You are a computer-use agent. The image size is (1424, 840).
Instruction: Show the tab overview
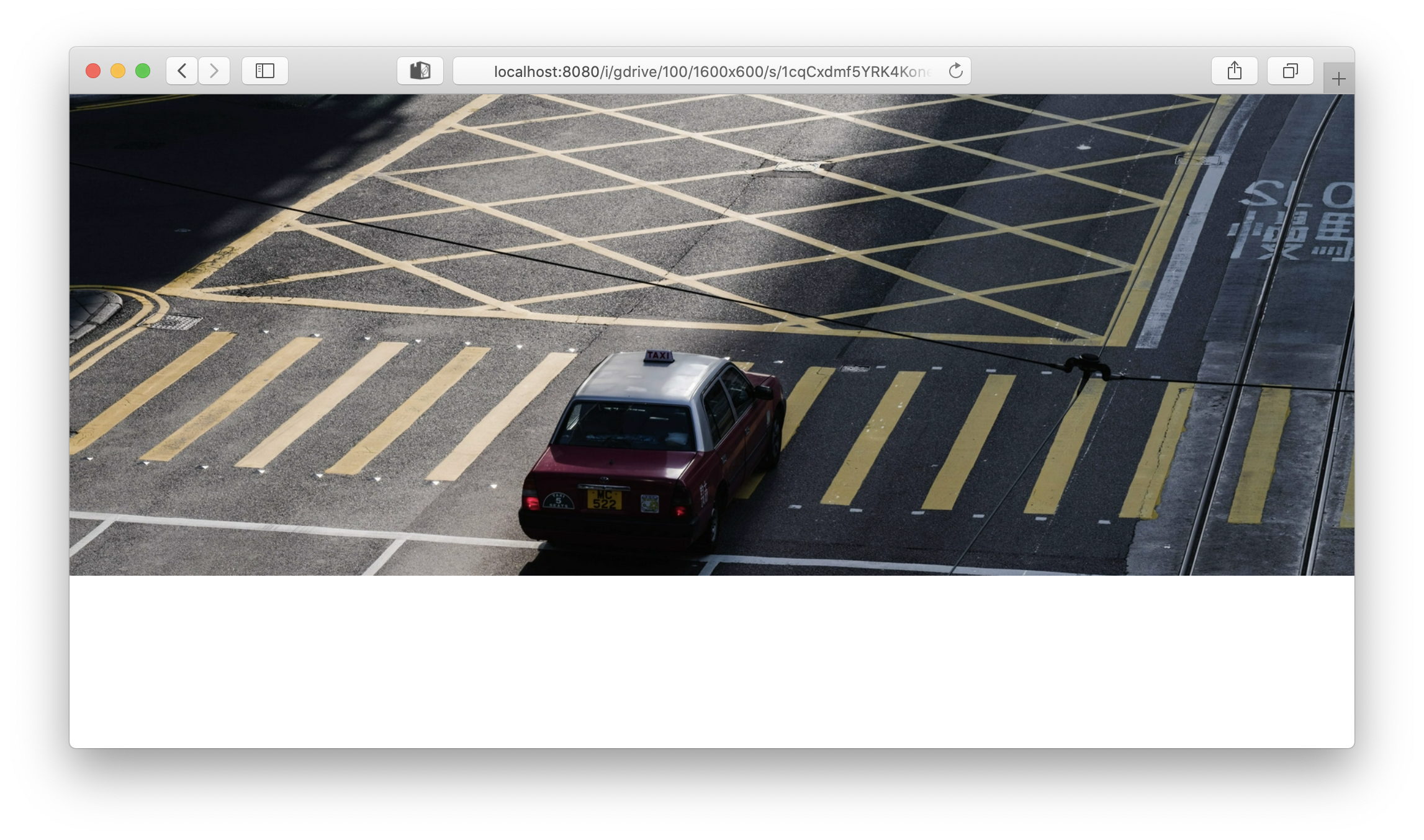[x=1290, y=71]
